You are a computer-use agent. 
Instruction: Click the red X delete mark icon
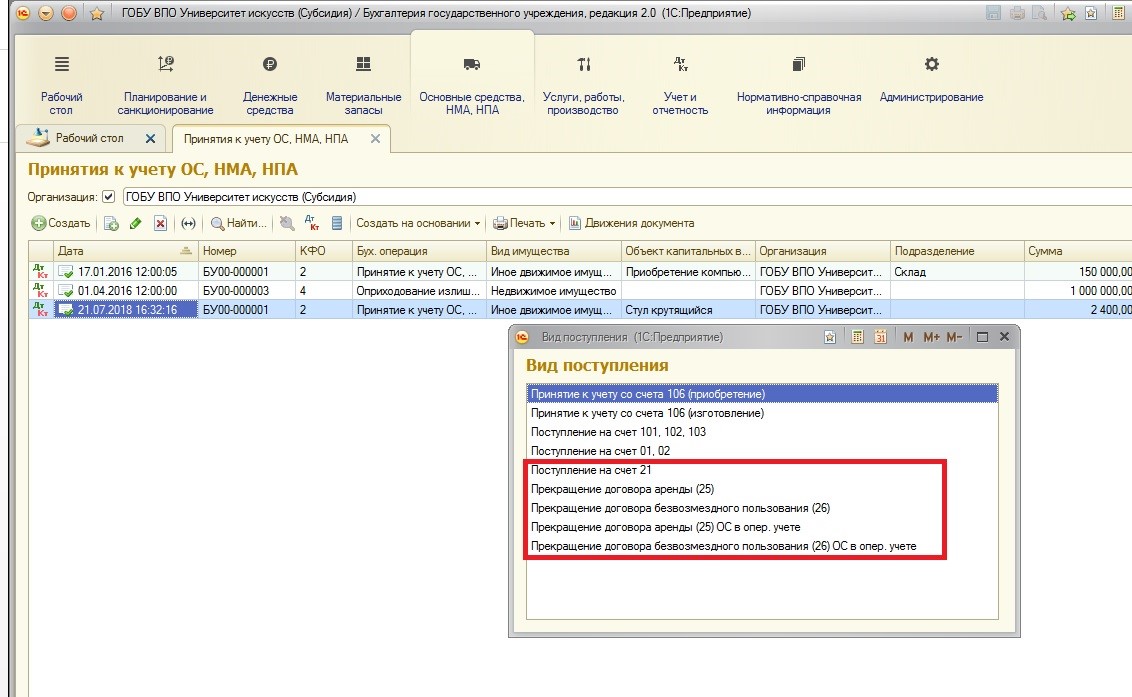(x=160, y=223)
